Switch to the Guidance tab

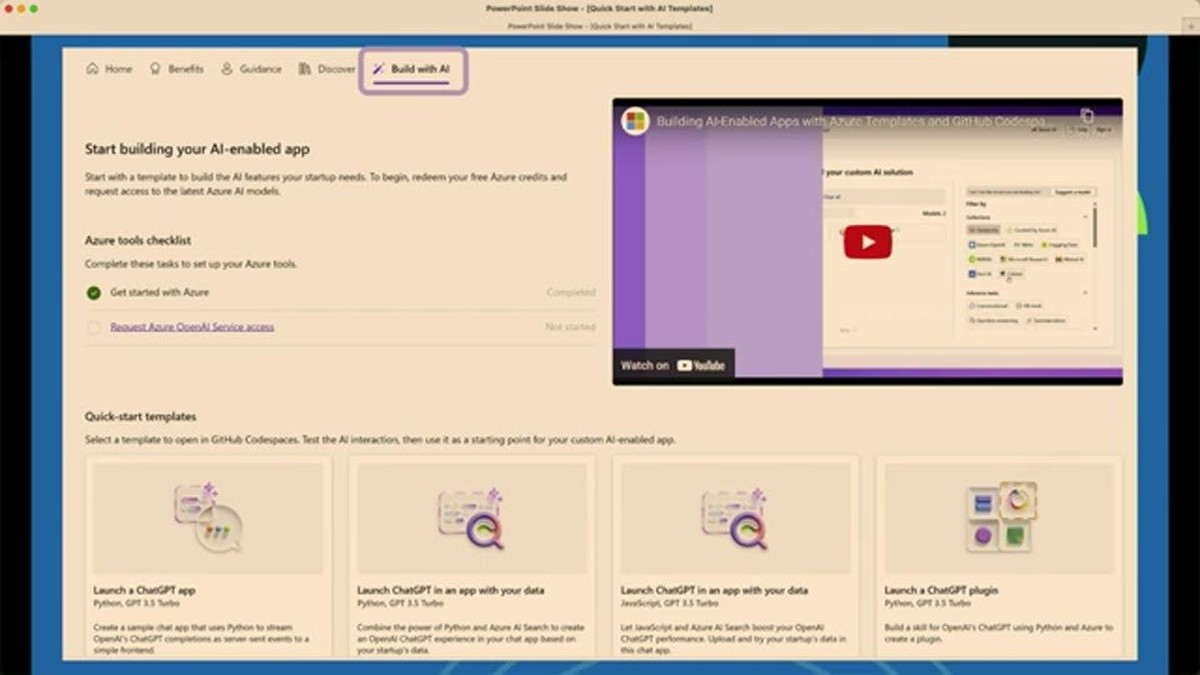[x=251, y=69]
